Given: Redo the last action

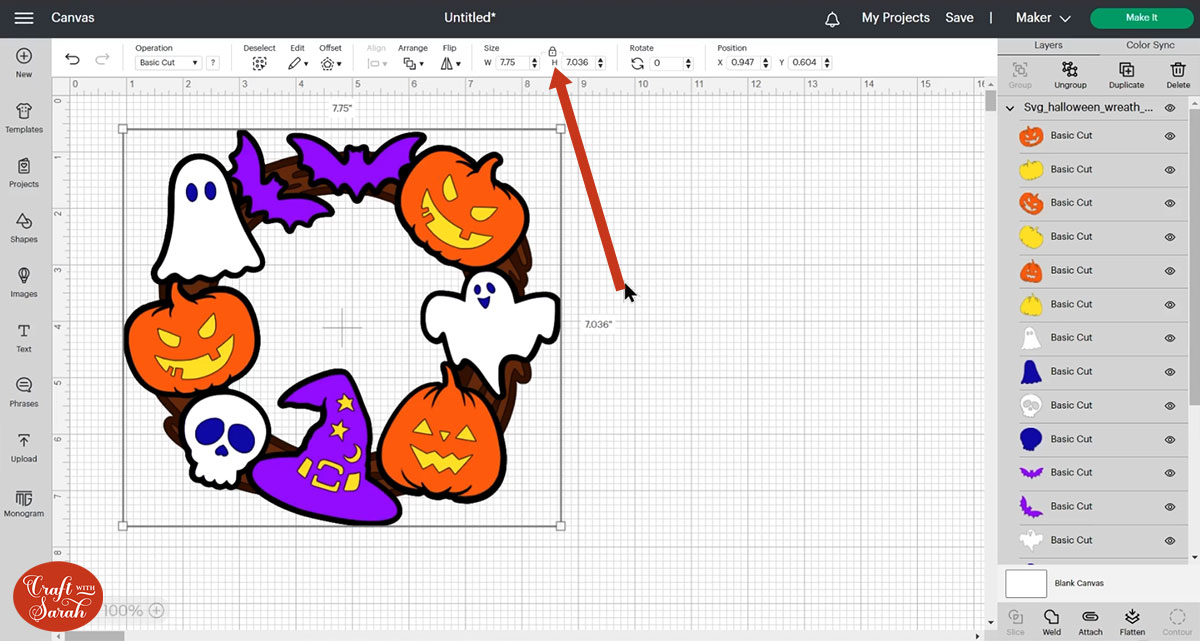Looking at the screenshot, I should click(x=102, y=59).
